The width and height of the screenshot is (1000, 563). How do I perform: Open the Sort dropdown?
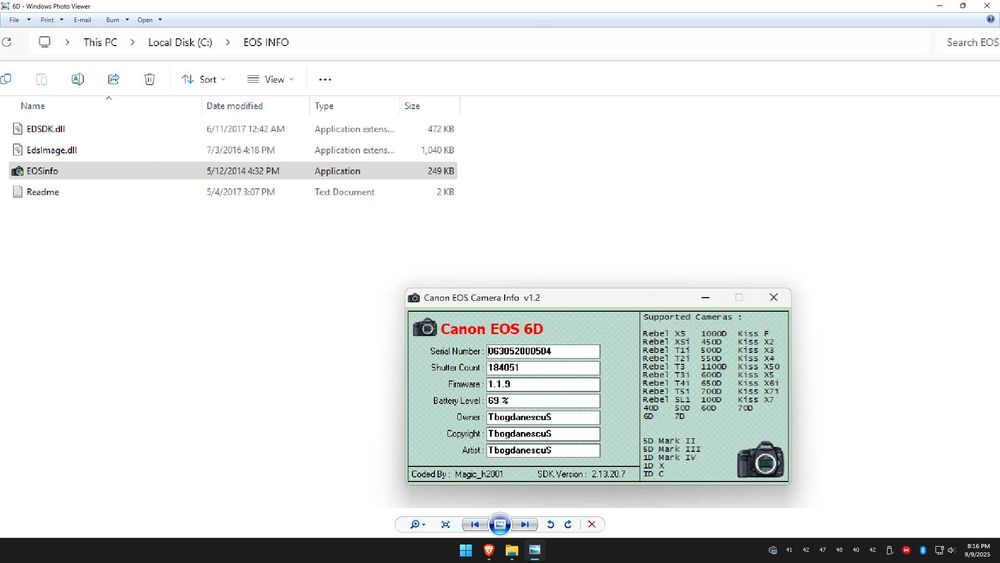(x=203, y=79)
